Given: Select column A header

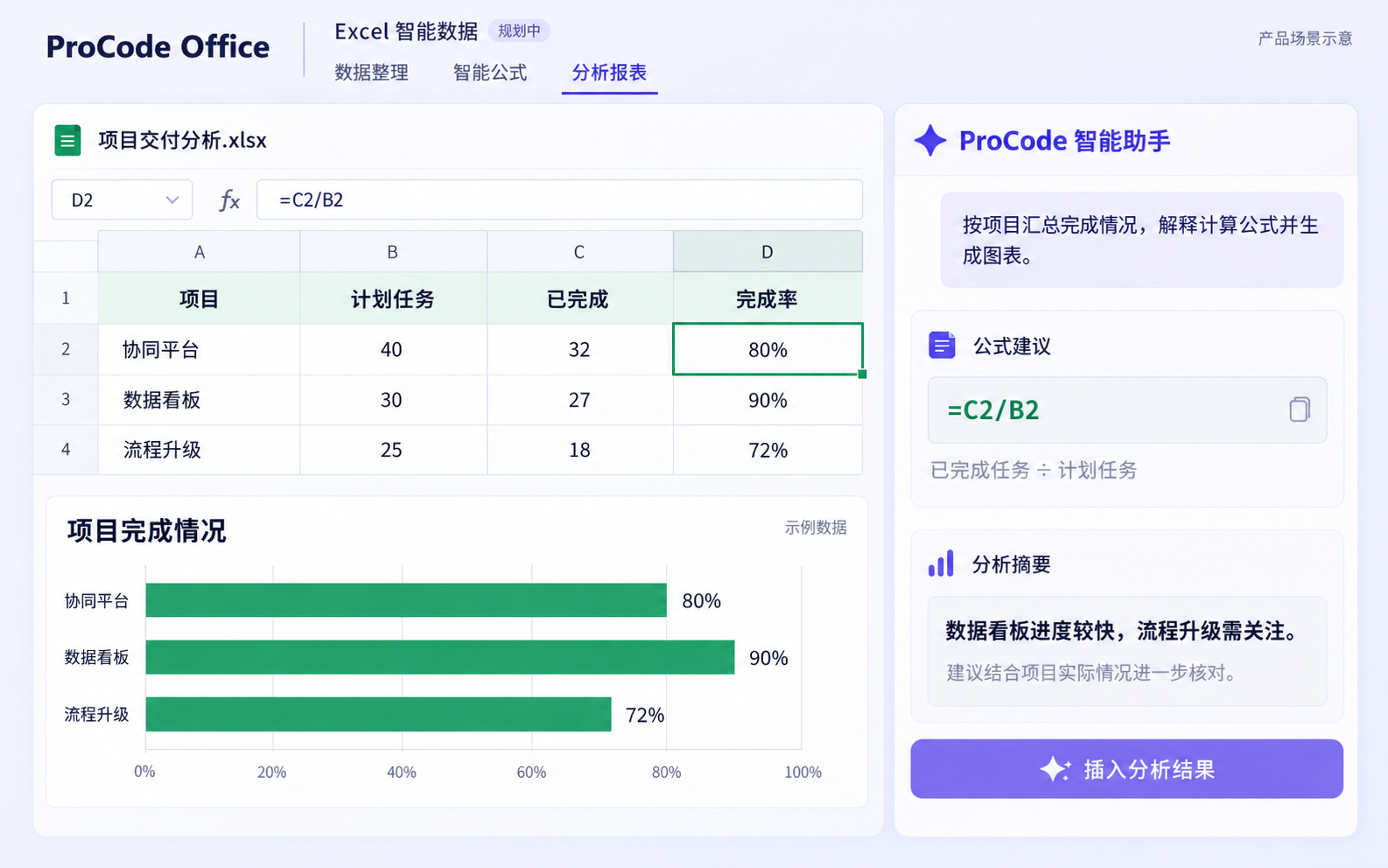Looking at the screenshot, I should click(200, 252).
